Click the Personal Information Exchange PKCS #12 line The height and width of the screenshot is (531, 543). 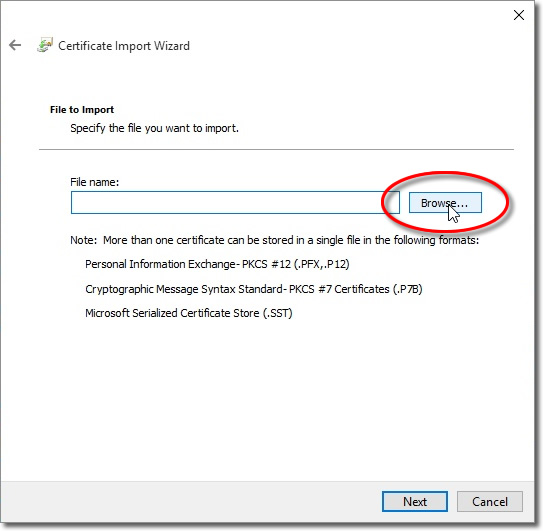[x=217, y=264]
